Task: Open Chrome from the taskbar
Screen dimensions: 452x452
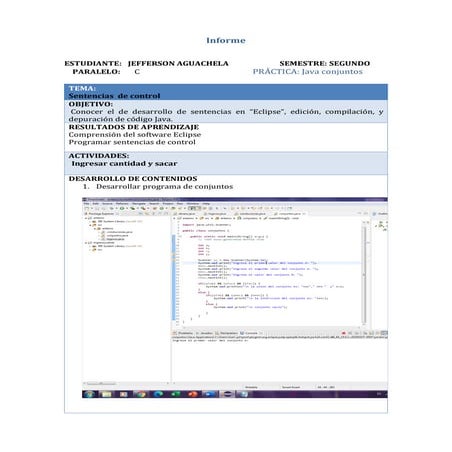Action: point(141,394)
